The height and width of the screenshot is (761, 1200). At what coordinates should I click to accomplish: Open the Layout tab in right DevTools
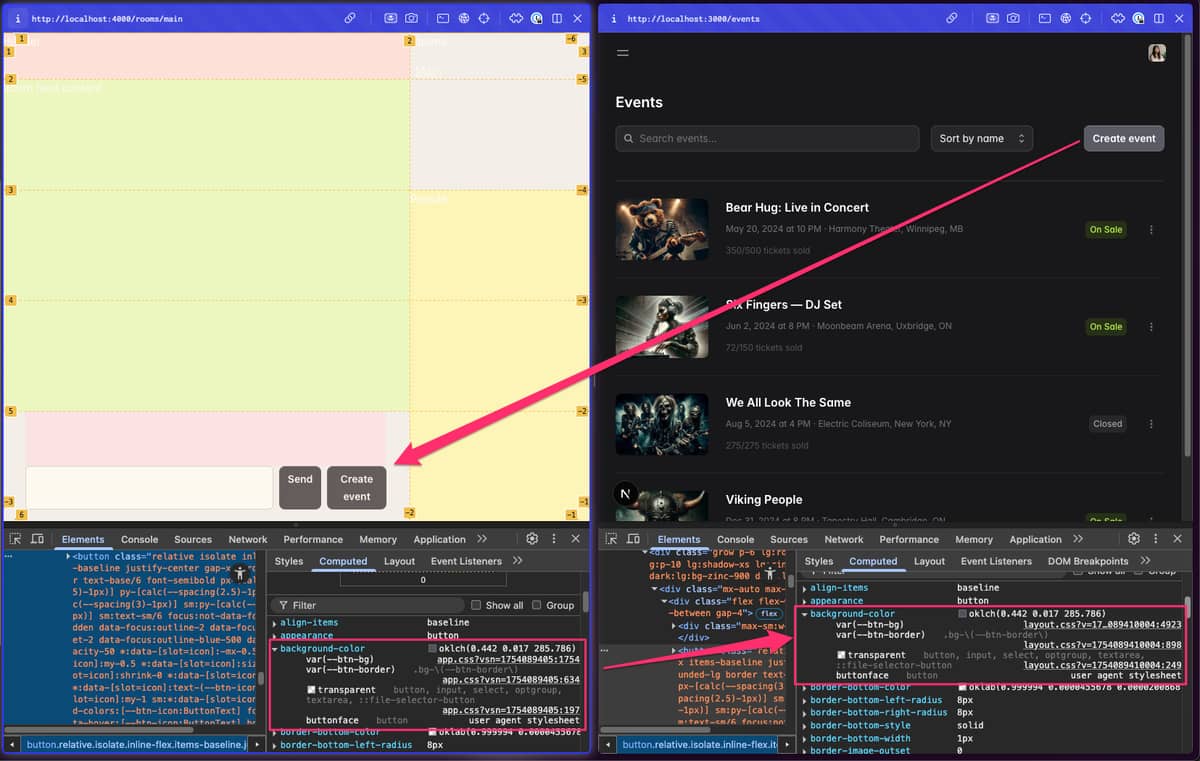[x=929, y=561]
